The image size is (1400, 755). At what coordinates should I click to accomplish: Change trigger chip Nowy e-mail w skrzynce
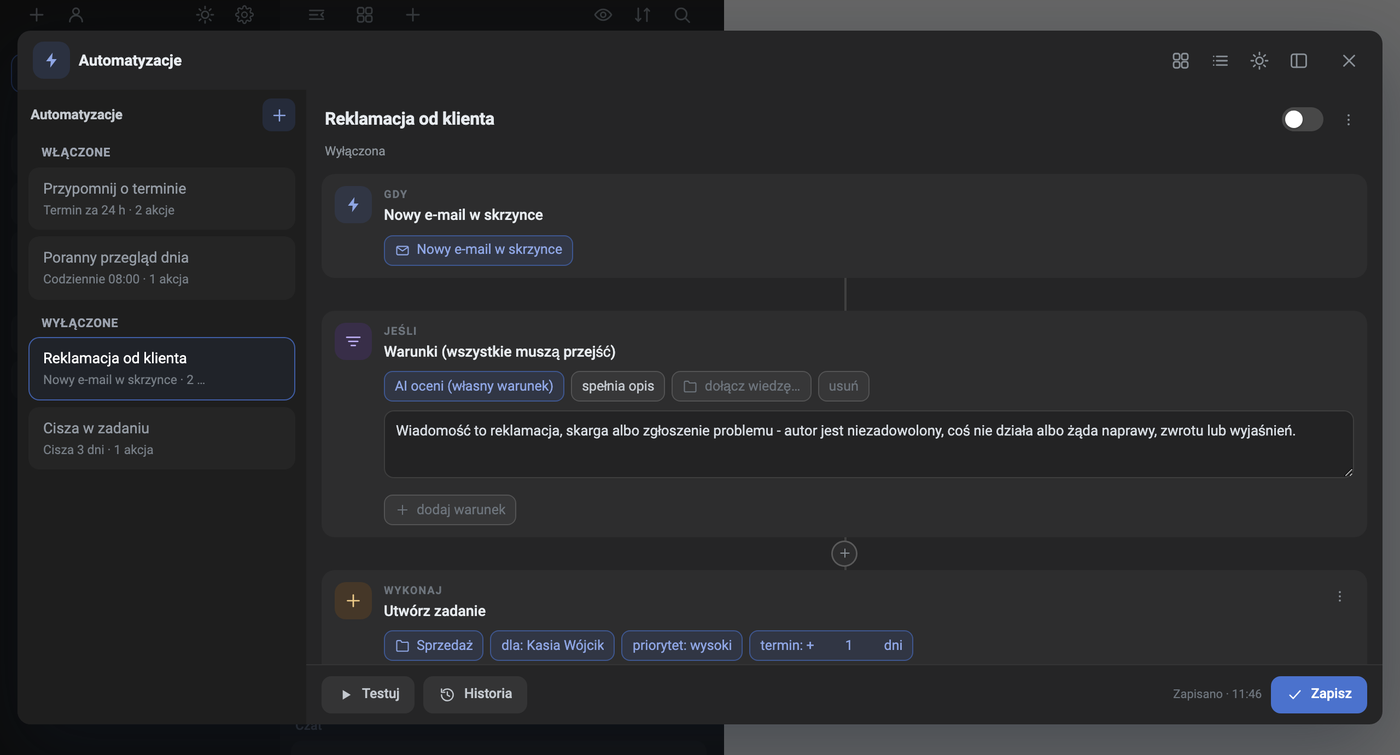[x=478, y=250]
